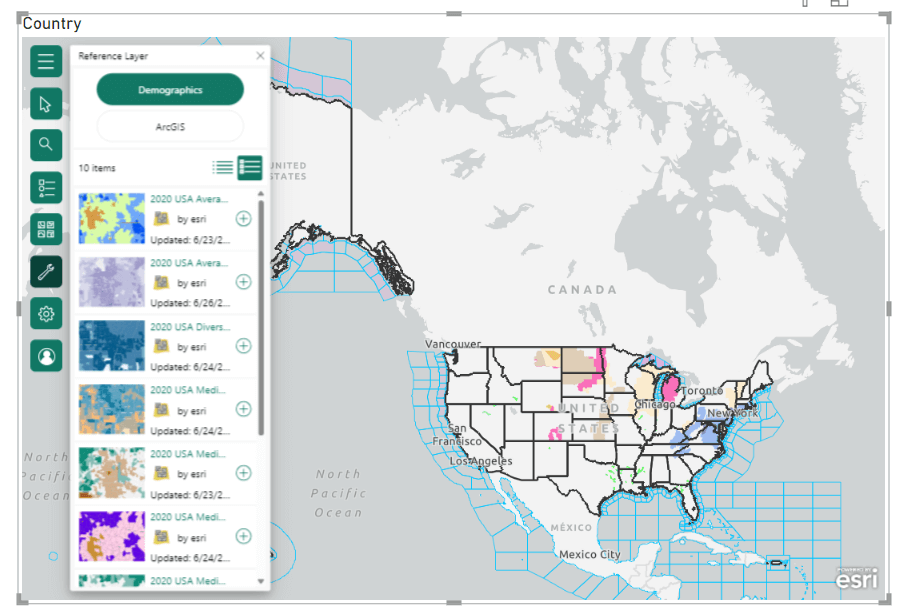
Task: Add the second 2020 USA Avera... layer
Action: (243, 282)
